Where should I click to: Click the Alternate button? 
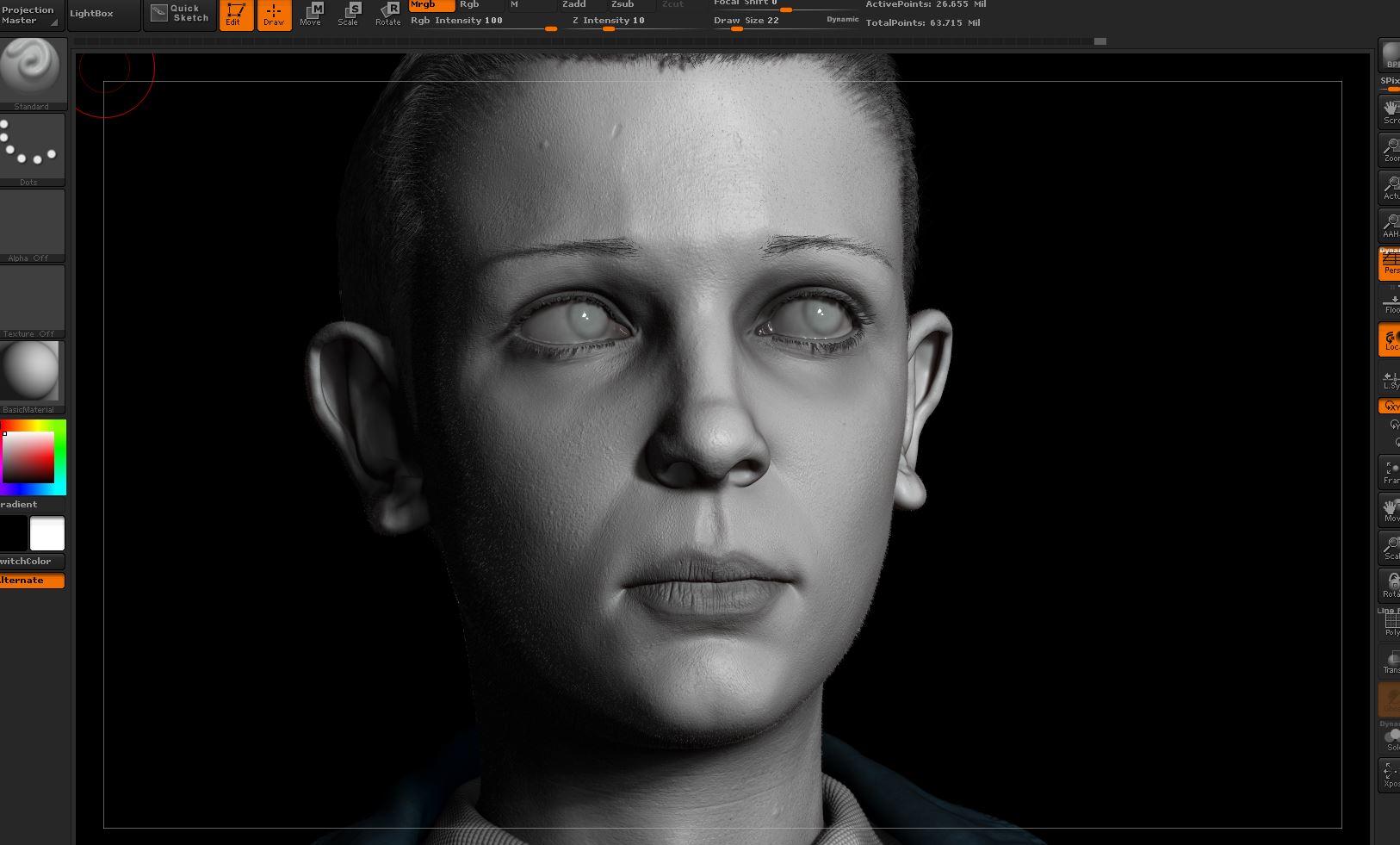32,581
